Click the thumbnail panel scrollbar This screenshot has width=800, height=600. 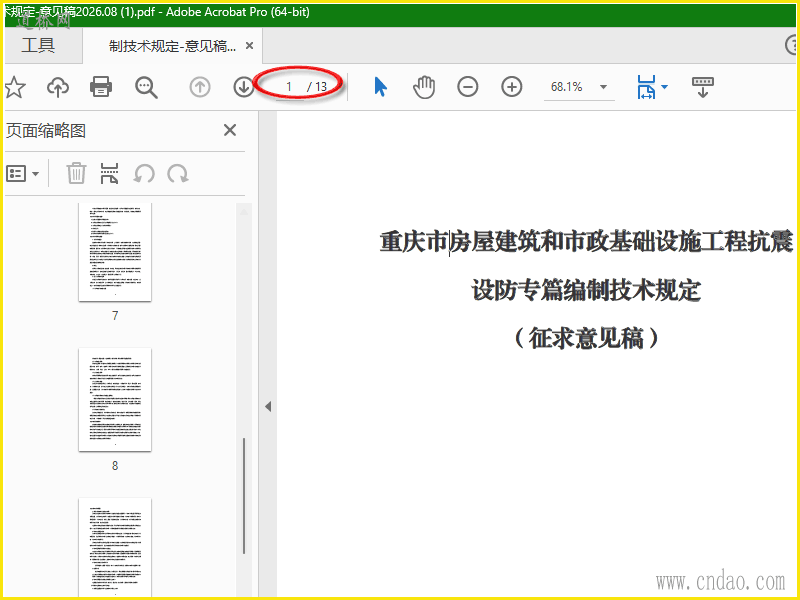point(244,495)
